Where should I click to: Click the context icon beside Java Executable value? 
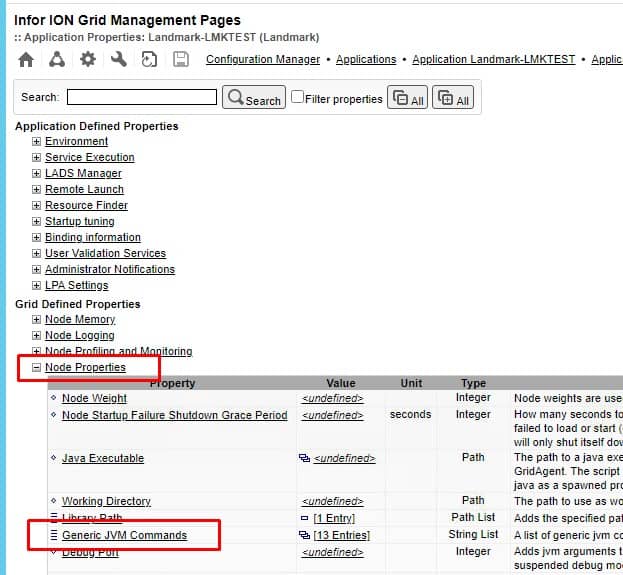click(304, 458)
